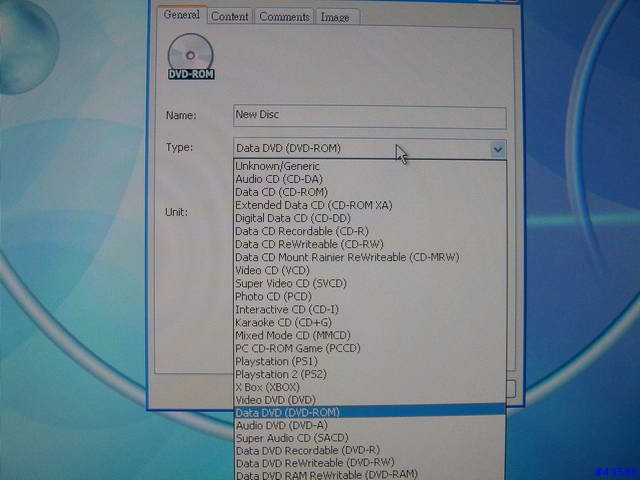Select Playstation (PS1) type
The image size is (640, 480).
point(370,361)
